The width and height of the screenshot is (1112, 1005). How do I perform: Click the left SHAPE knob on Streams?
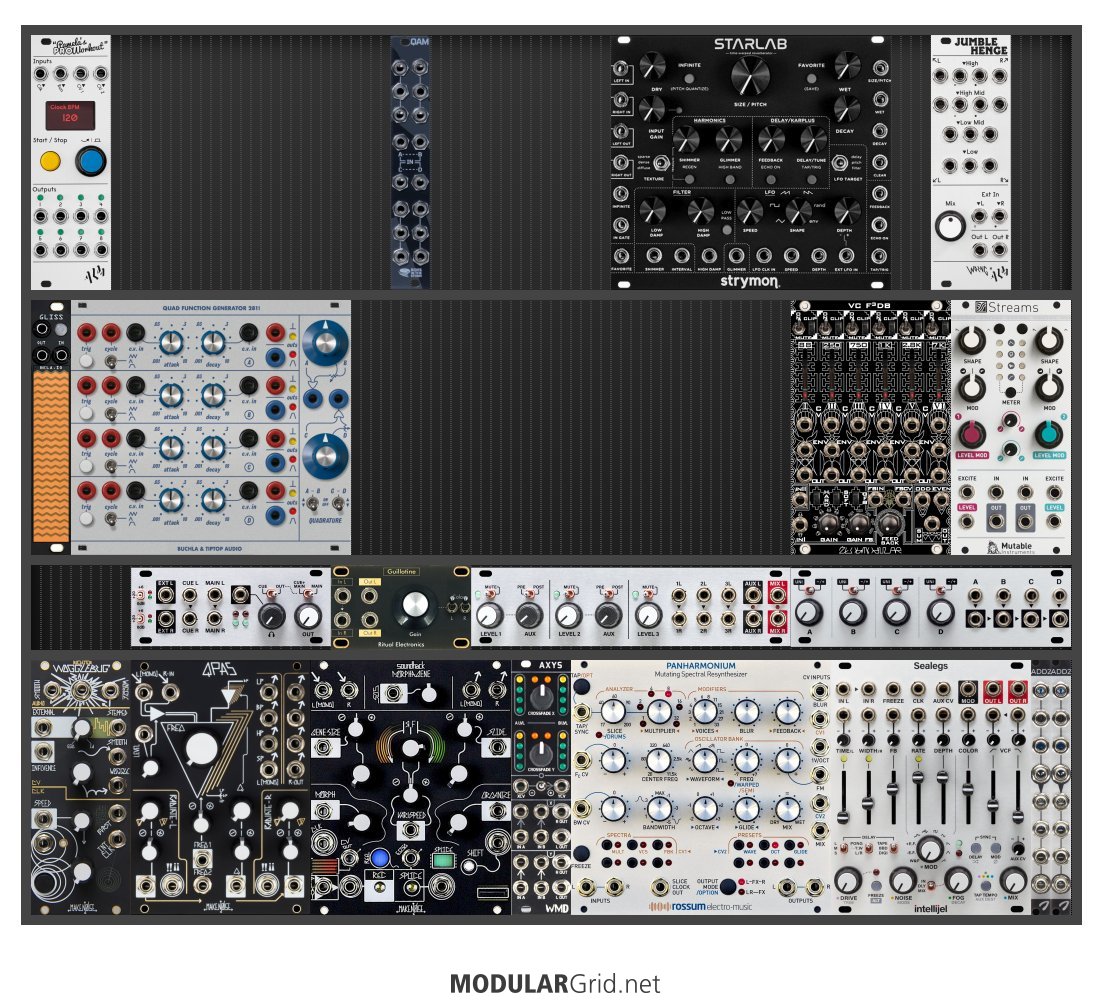coord(972,341)
